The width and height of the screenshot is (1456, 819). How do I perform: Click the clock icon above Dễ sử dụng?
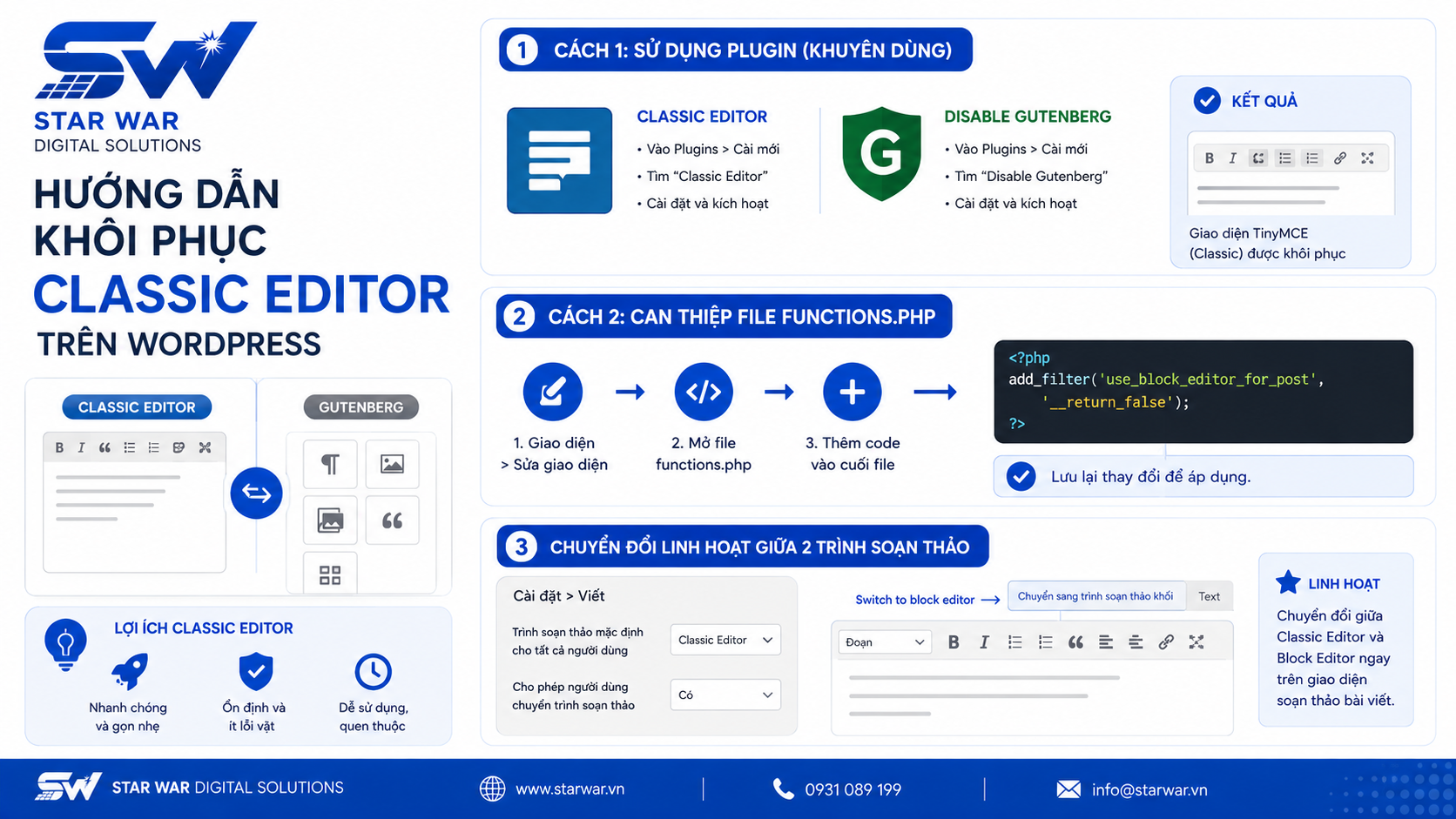coord(374,672)
